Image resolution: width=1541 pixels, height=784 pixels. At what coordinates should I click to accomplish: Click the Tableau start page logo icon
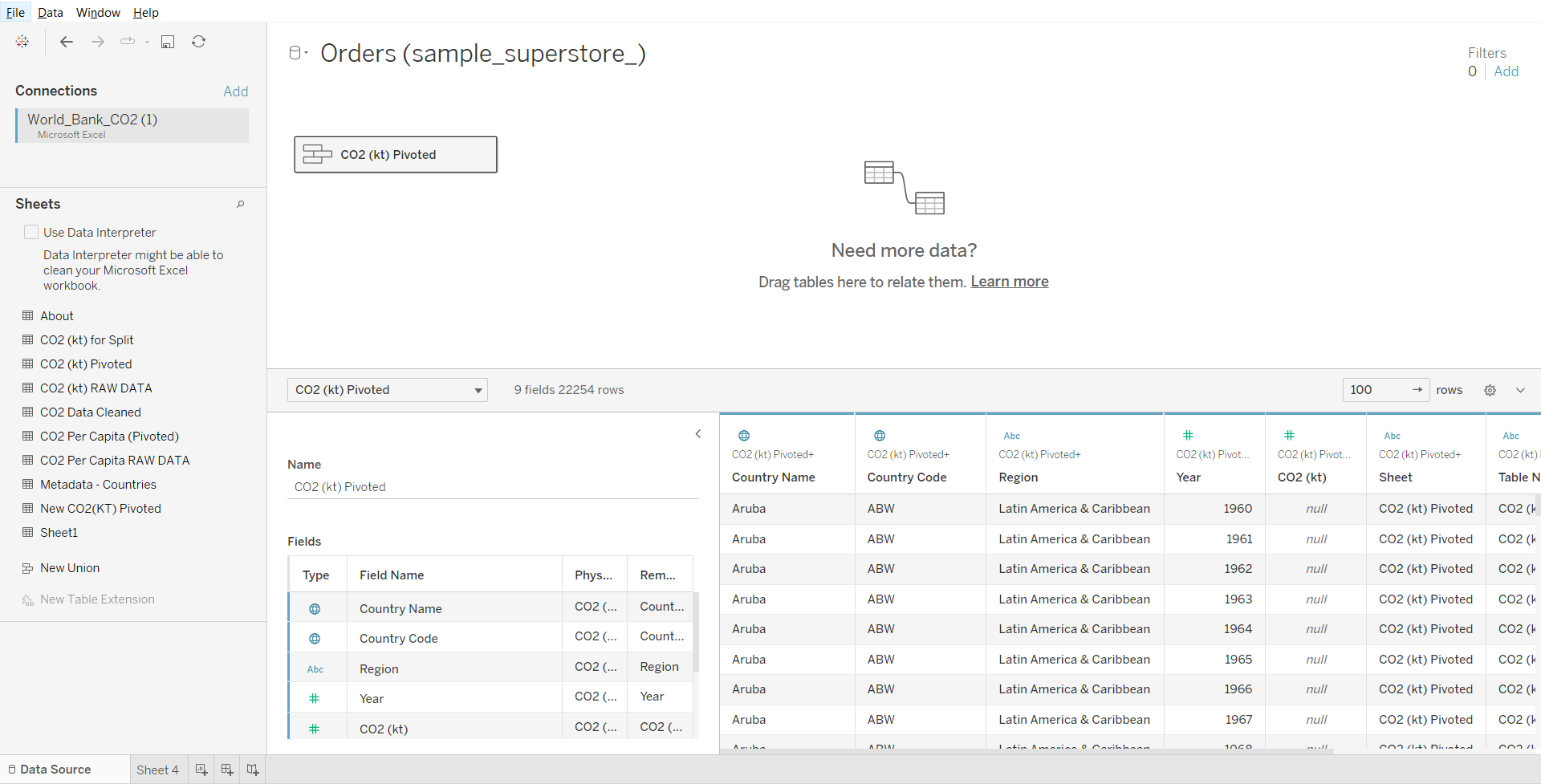pyautogui.click(x=22, y=42)
